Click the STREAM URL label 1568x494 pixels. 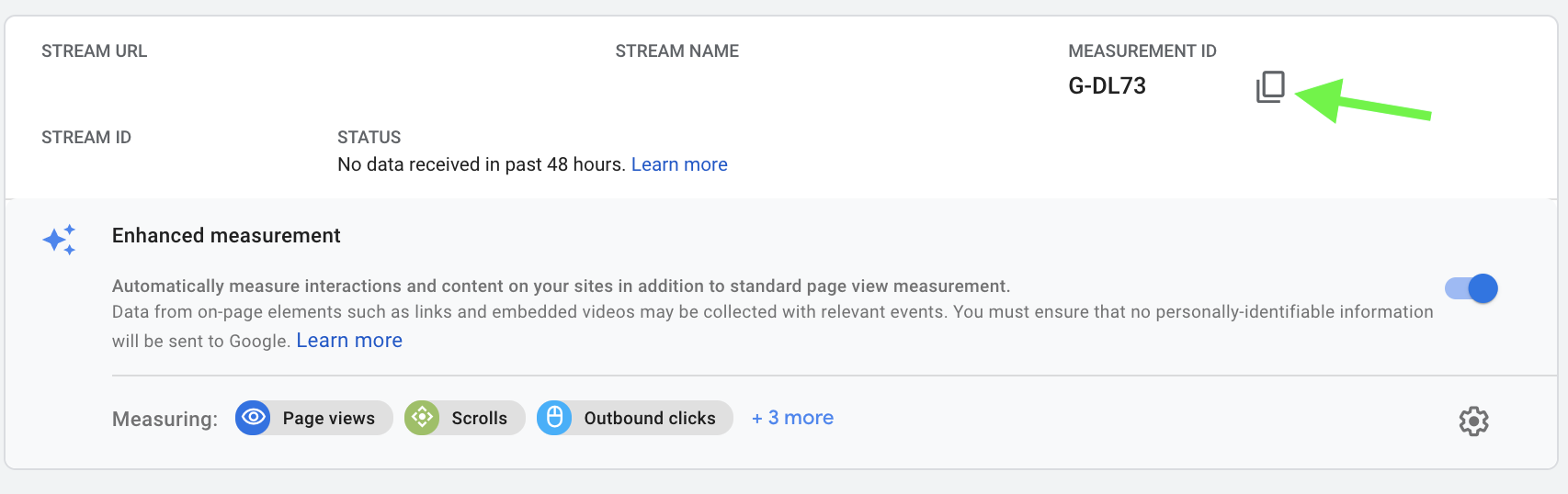94,51
